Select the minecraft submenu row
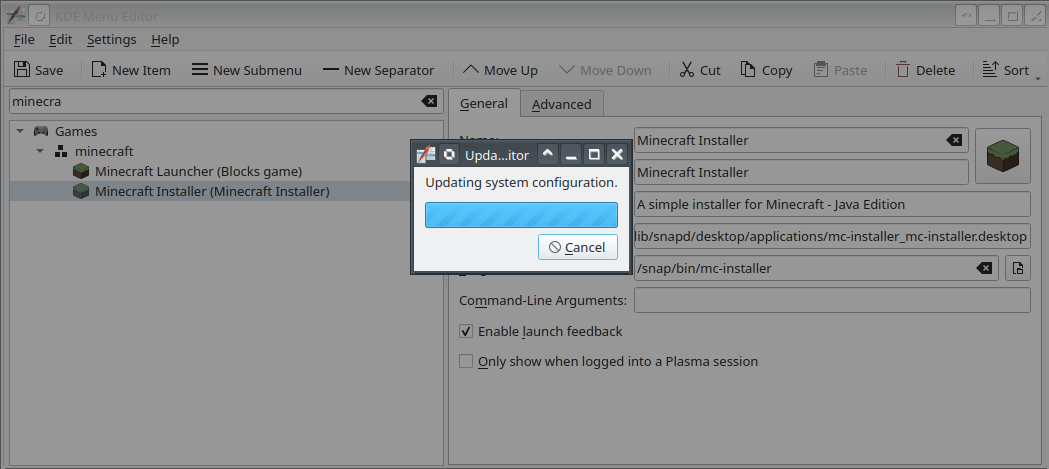The height and width of the screenshot is (469, 1049). coord(226,151)
